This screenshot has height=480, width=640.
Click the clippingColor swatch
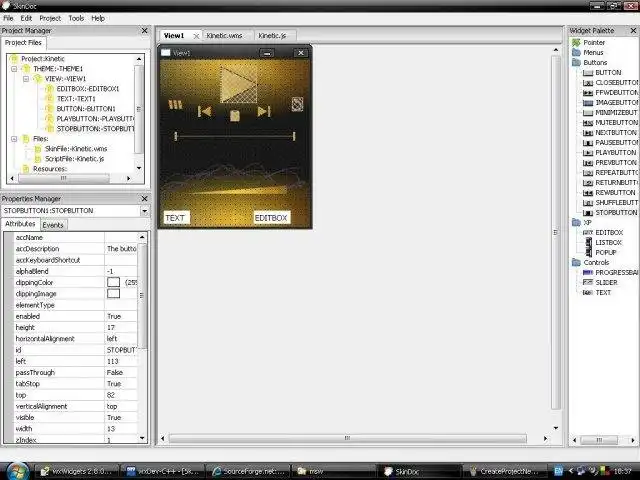[113, 282]
